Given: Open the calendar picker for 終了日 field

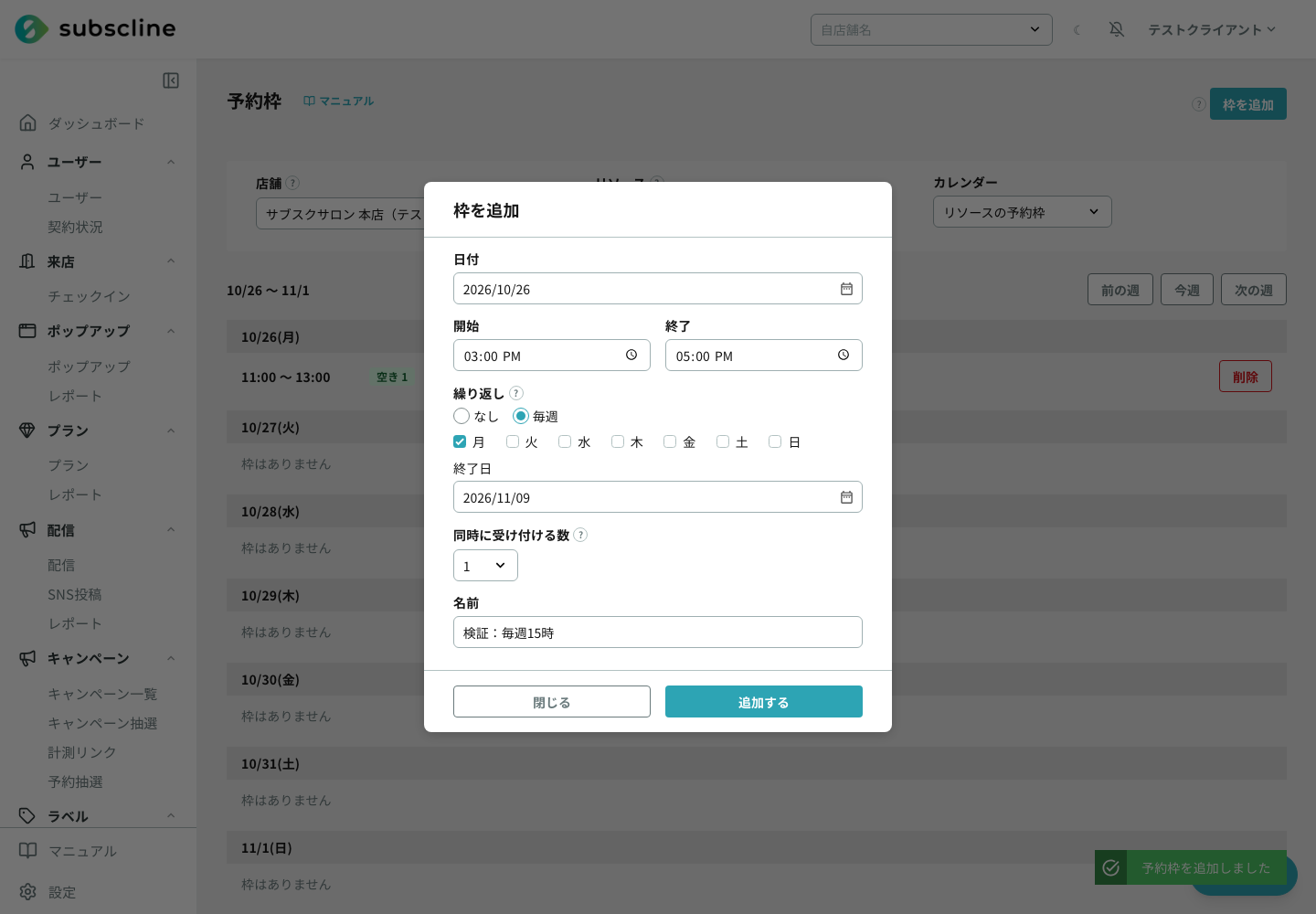Looking at the screenshot, I should click(846, 497).
